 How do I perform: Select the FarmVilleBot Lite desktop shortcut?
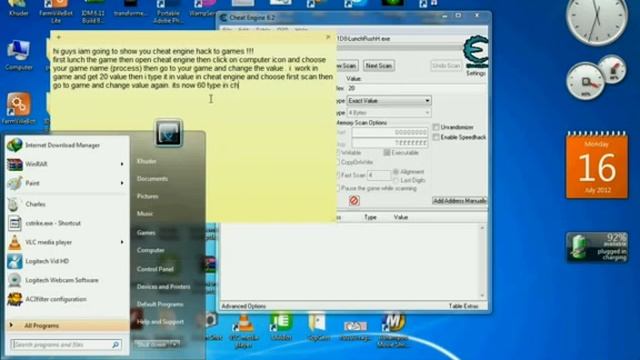pyautogui.click(x=56, y=11)
